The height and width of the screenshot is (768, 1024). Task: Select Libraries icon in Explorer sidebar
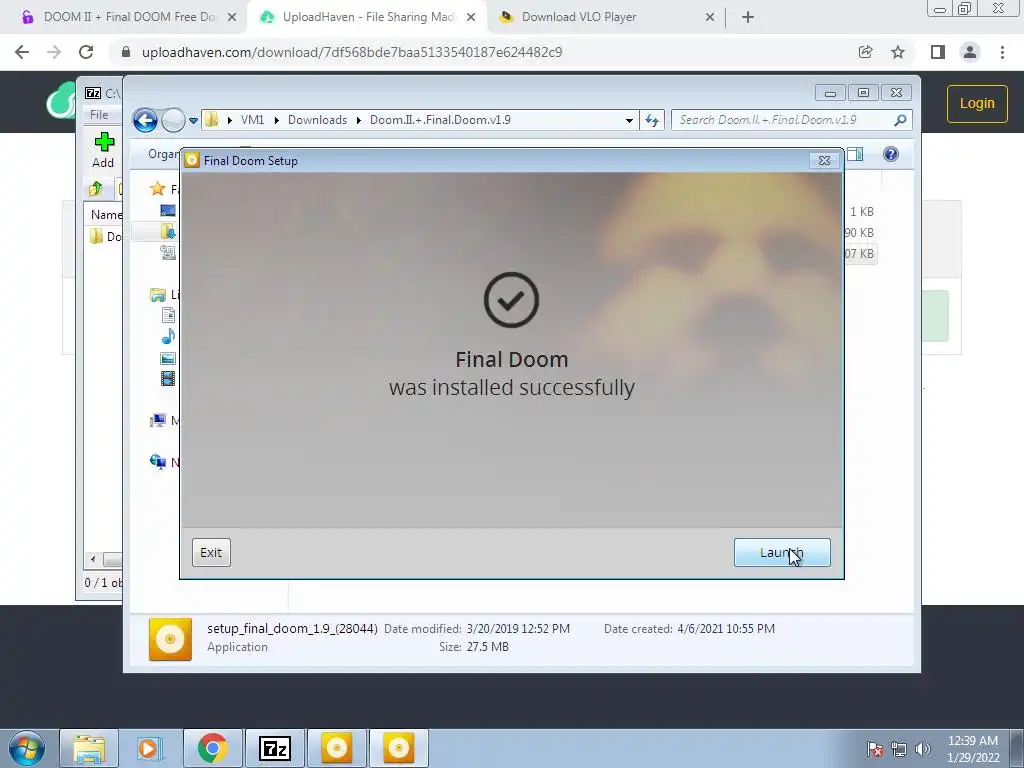click(157, 295)
